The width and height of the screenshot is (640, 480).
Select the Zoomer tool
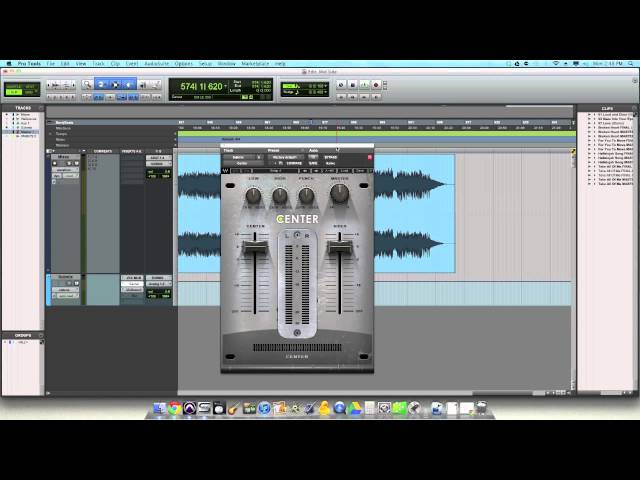[x=87, y=85]
